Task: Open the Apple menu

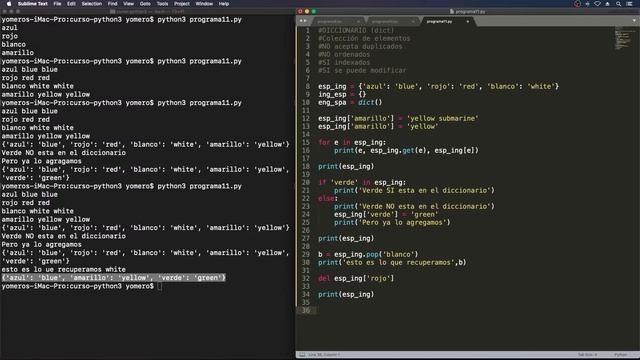Action: click(9, 4)
